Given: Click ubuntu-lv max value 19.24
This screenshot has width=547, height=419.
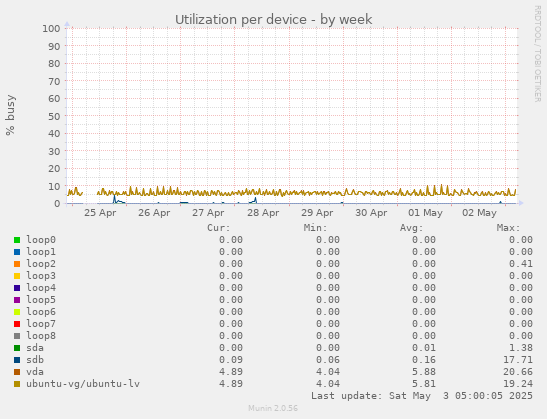Looking at the screenshot, I should click(x=518, y=383).
